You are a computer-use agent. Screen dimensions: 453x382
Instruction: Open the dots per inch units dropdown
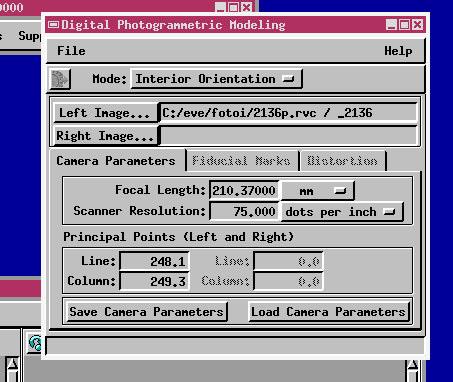(x=342, y=212)
